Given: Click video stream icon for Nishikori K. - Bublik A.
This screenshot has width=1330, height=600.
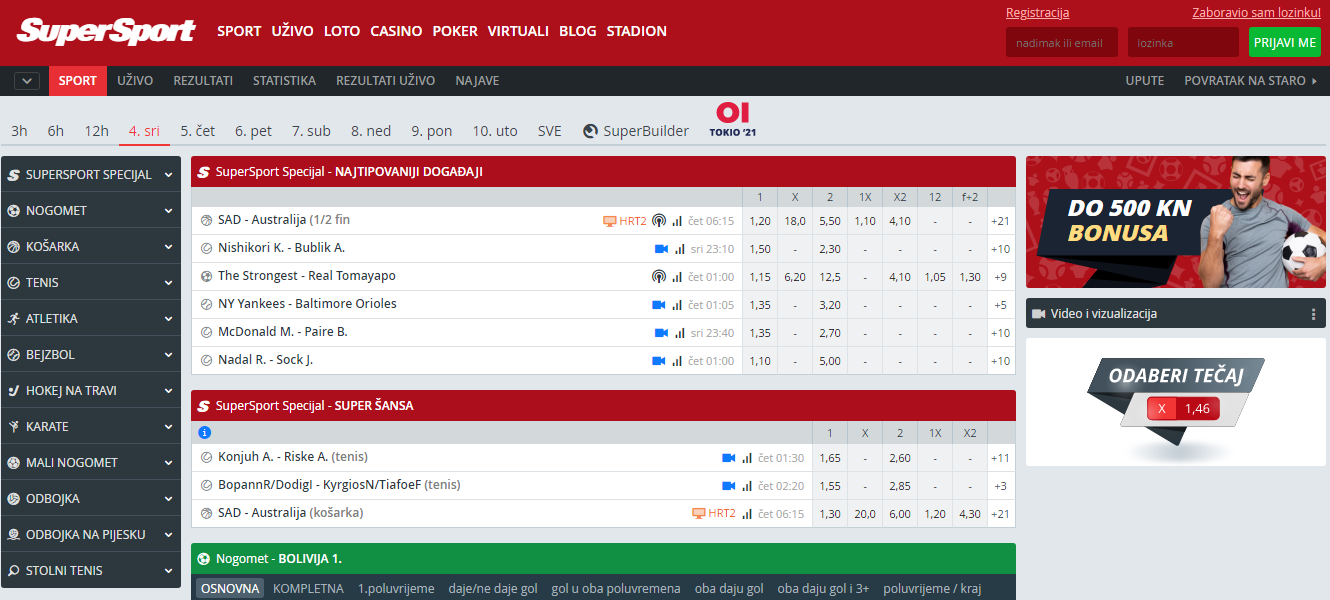Looking at the screenshot, I should click(x=661, y=249).
